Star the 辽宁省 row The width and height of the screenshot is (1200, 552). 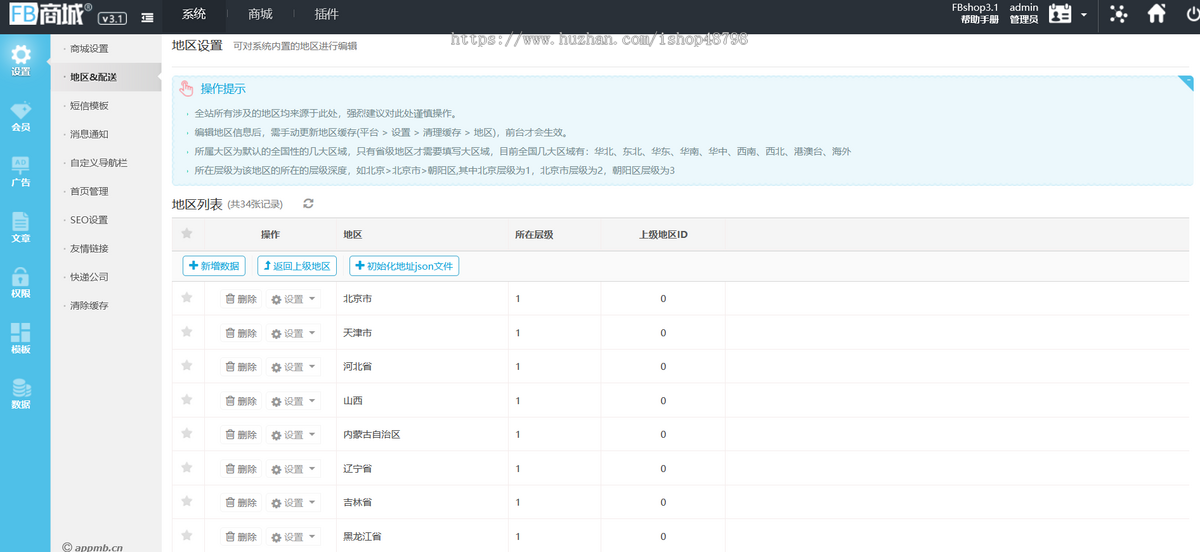click(x=186, y=468)
